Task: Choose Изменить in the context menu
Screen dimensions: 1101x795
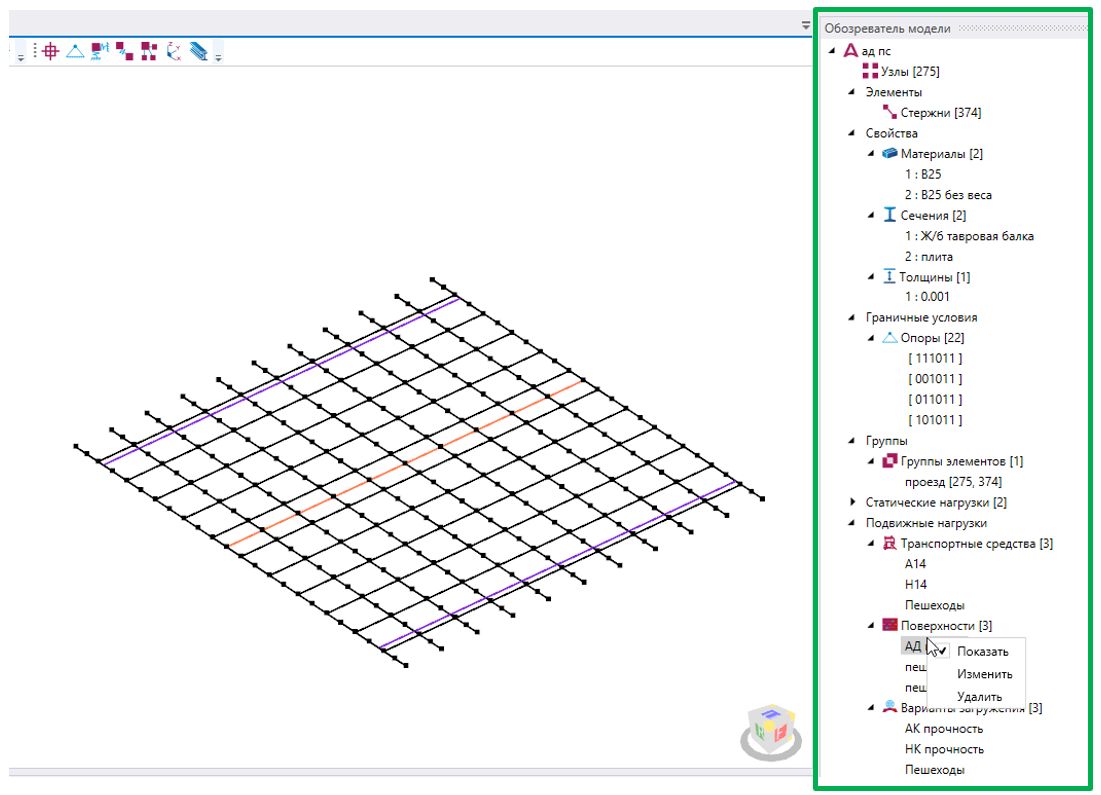Action: click(984, 674)
